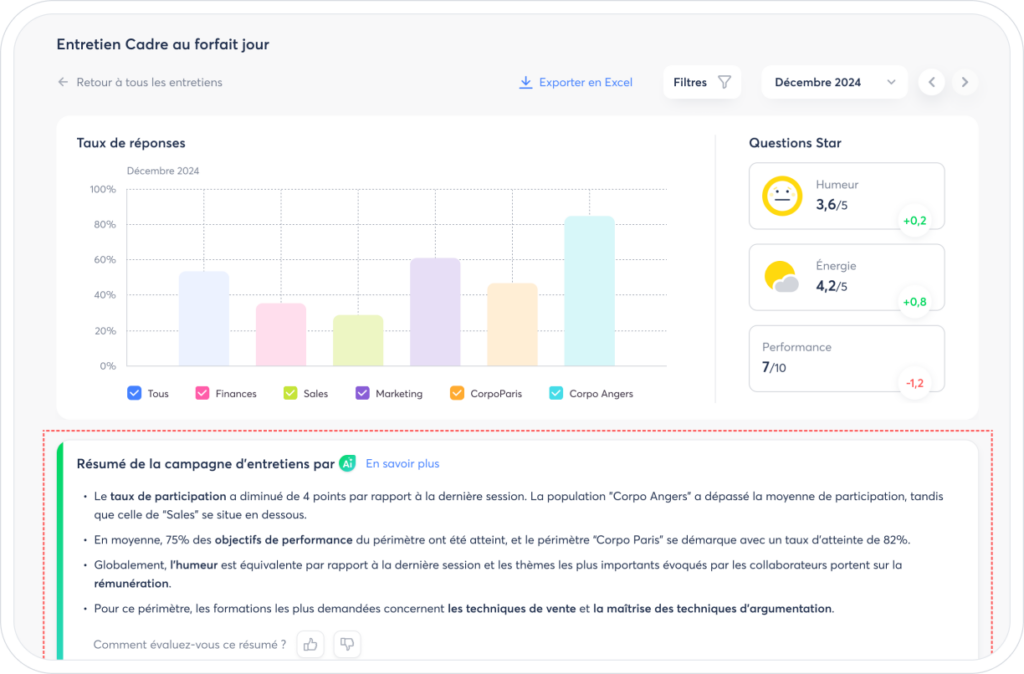Screen dimensions: 1024x674
Task: Click the Énergie sun and cloud icon
Action: click(782, 277)
